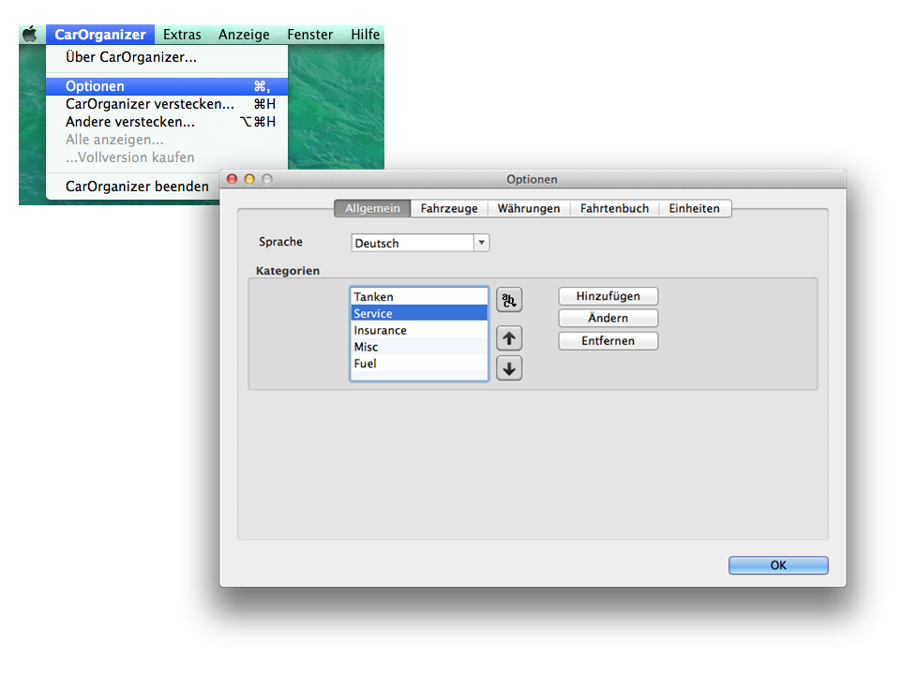Switch to the Währungen tab

(x=529, y=208)
